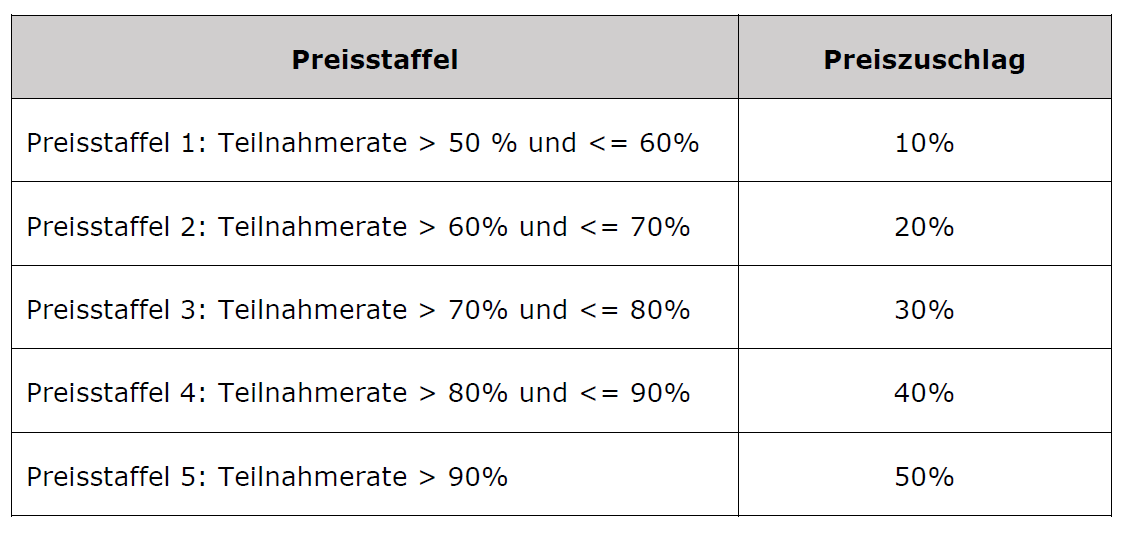Select the '<= 70%' upper limit text
The width and height of the screenshot is (1130, 533).
[x=634, y=227]
